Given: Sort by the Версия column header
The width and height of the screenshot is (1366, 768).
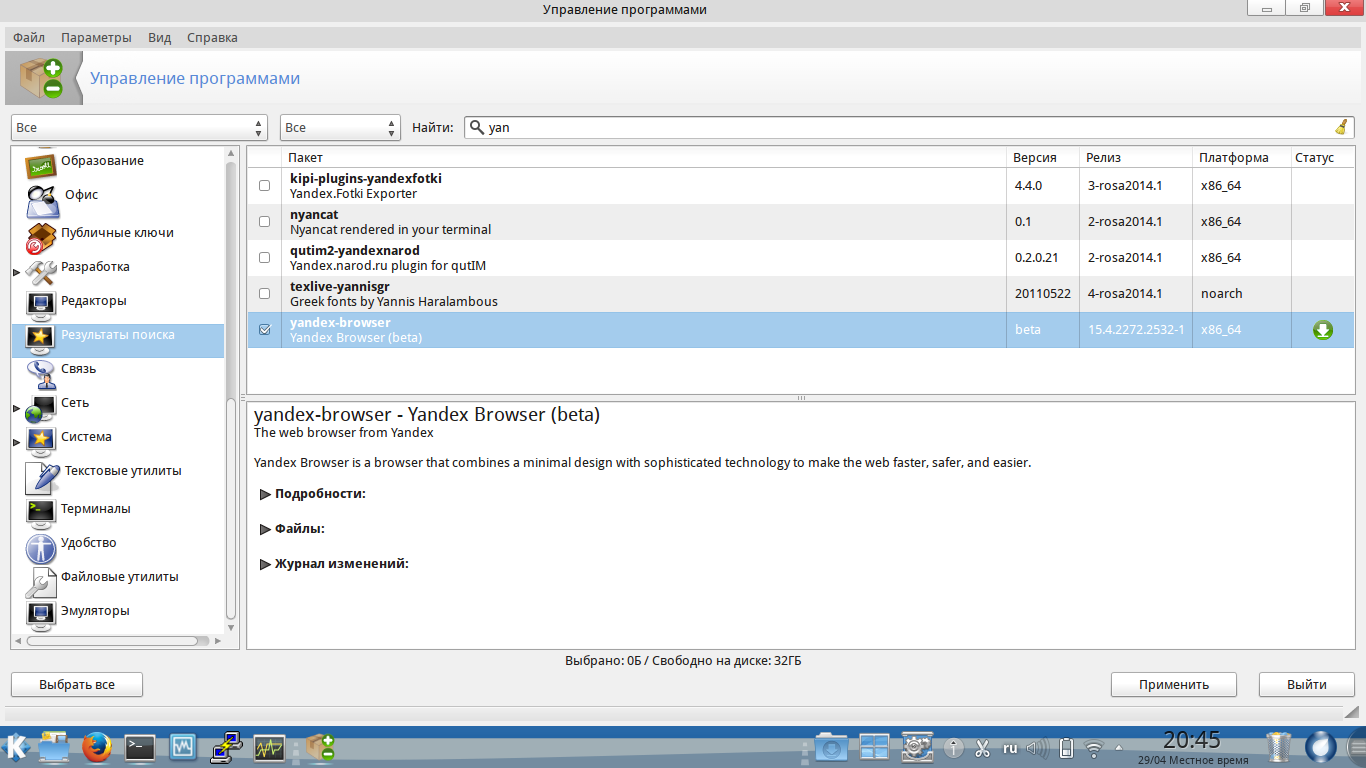Looking at the screenshot, I should click(1043, 157).
